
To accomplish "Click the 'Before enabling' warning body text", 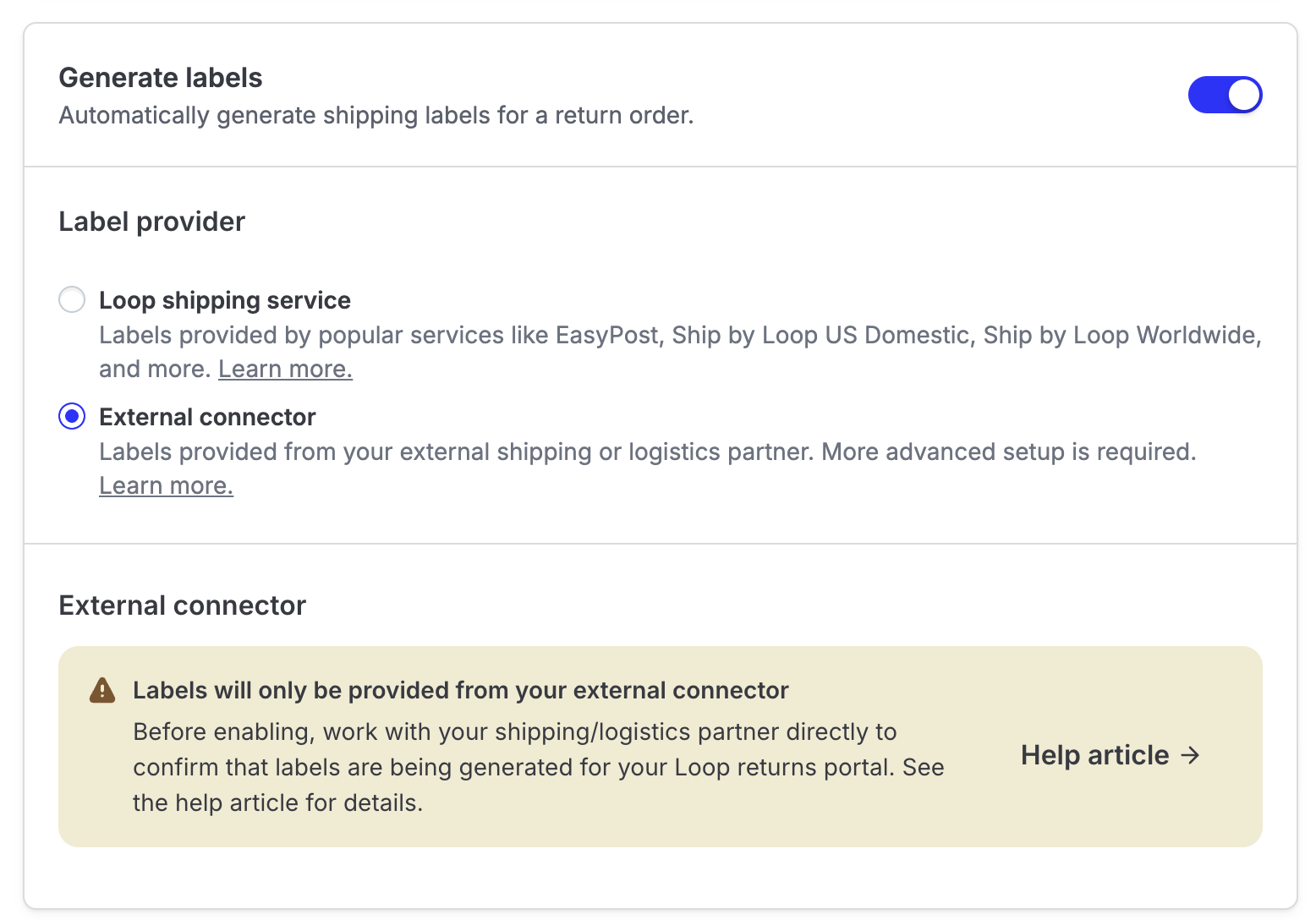I will click(539, 767).
